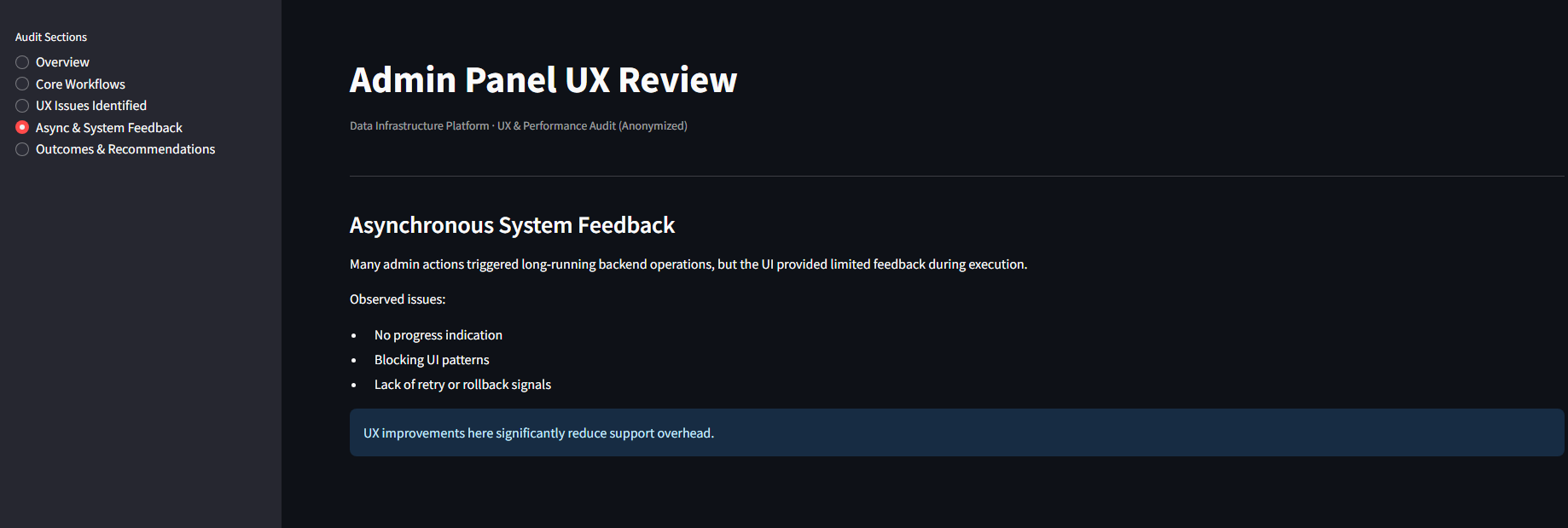
Task: Click the Async & System Feedback label text
Action: tap(109, 128)
